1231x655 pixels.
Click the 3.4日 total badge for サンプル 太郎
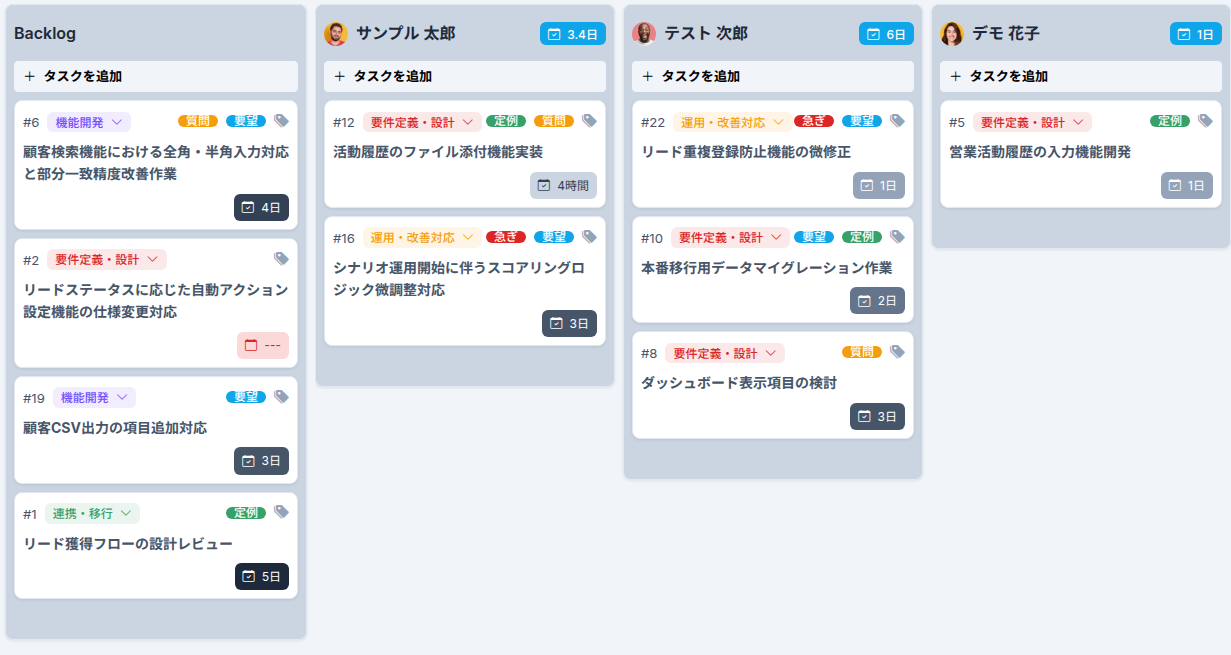(x=573, y=34)
